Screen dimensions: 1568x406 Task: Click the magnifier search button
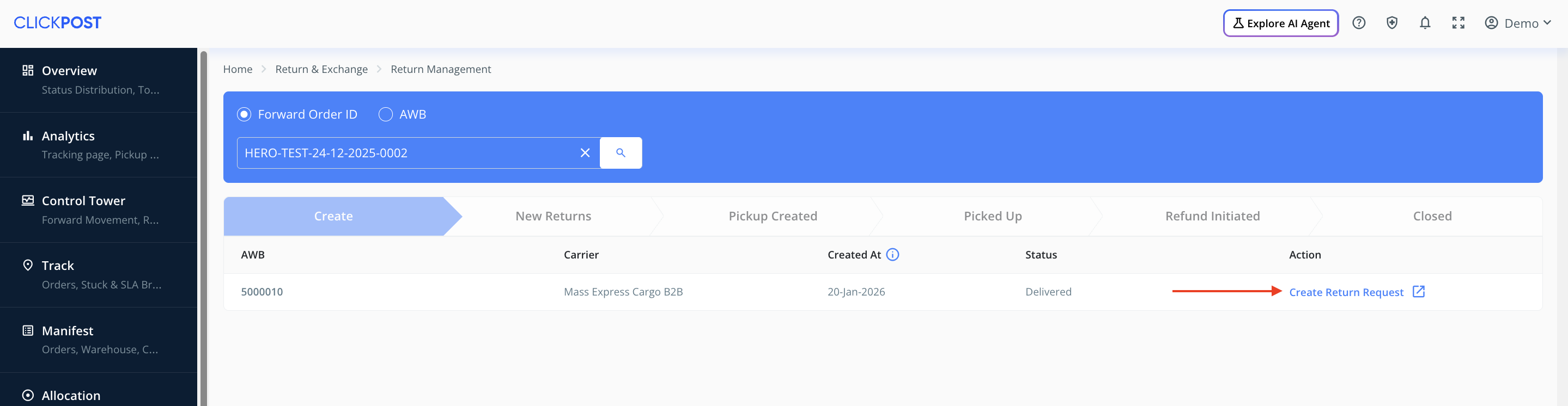tap(621, 152)
